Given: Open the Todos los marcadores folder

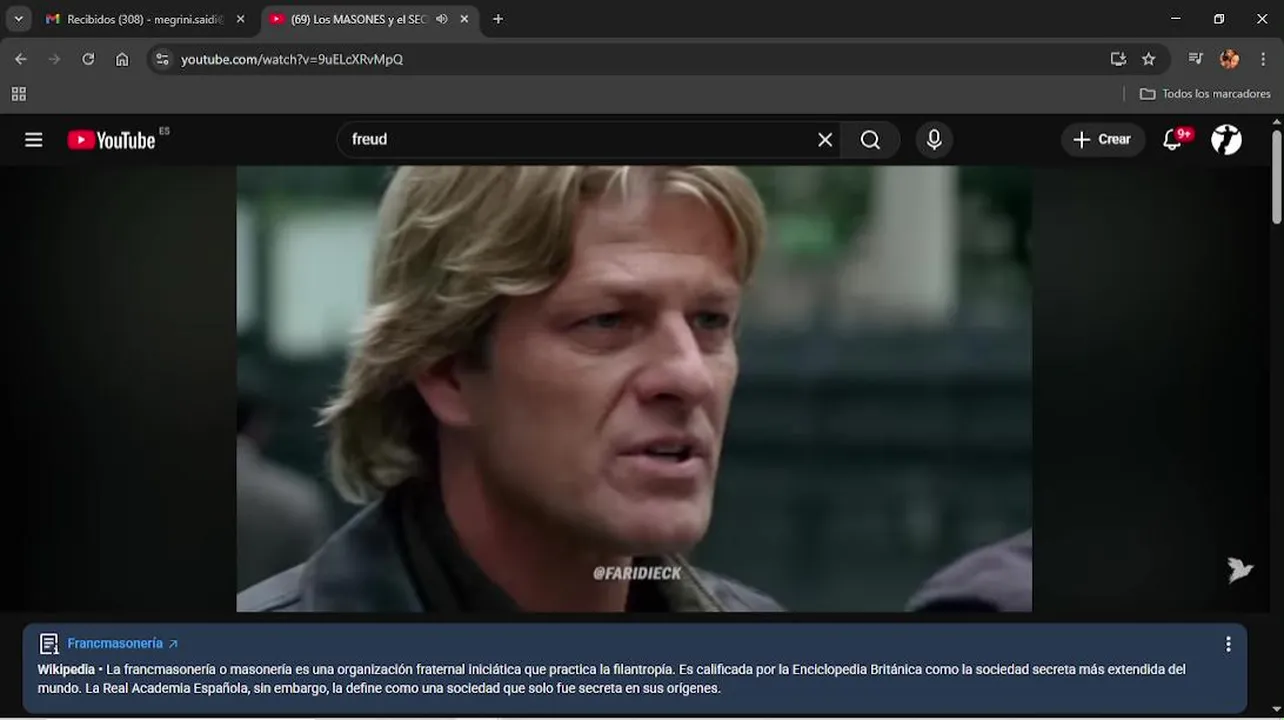Looking at the screenshot, I should [x=1205, y=94].
